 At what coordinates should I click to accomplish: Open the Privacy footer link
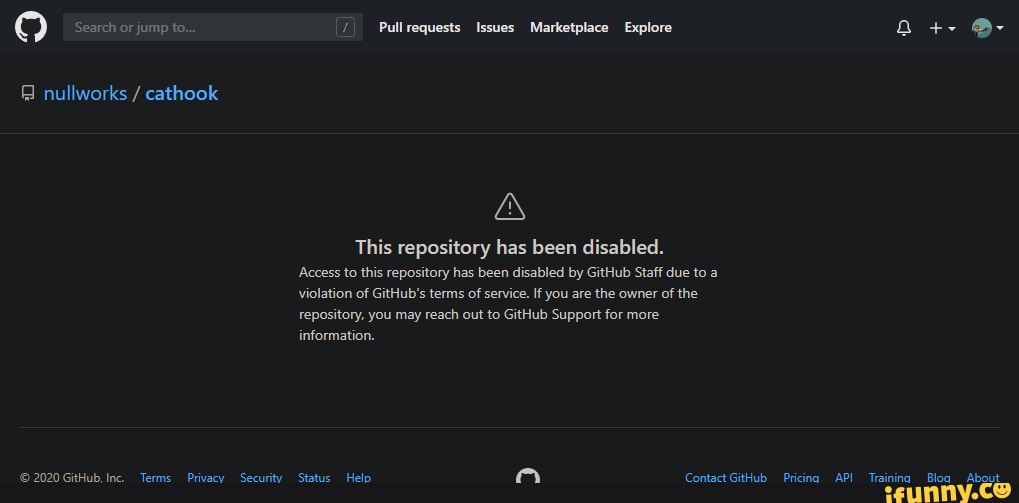click(x=205, y=478)
